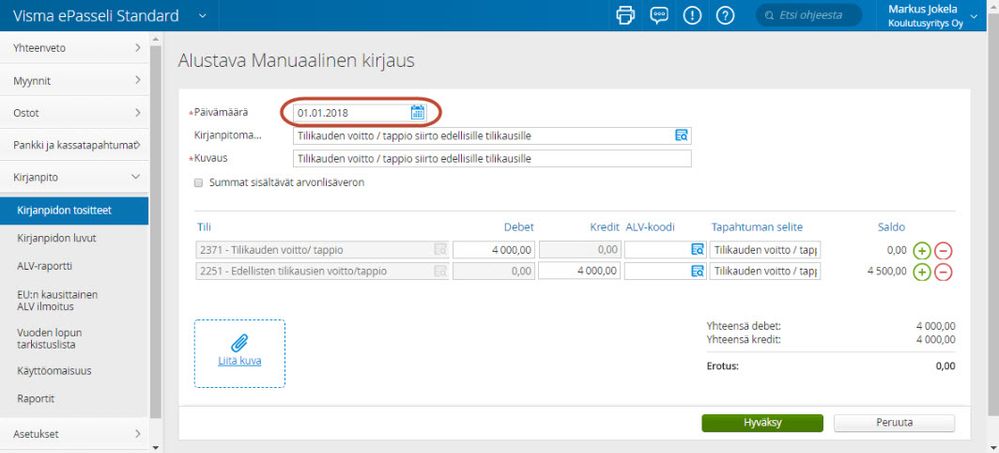
Task: Open the date picker calendar icon
Action: point(417,112)
